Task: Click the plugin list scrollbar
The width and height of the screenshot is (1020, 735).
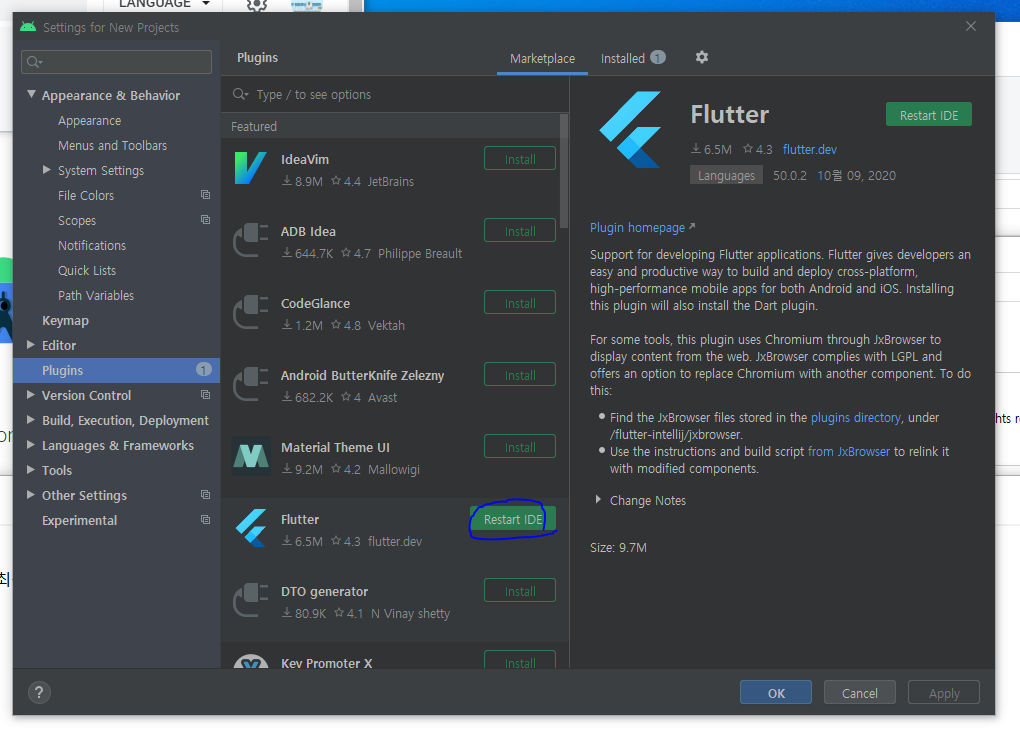Action: [563, 171]
